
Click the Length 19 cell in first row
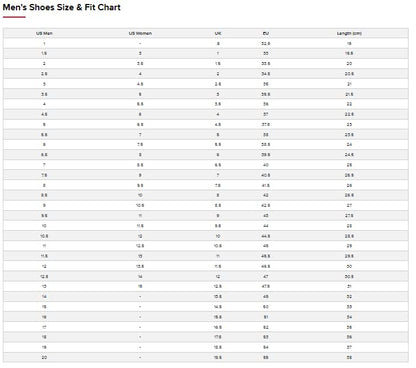(349, 44)
